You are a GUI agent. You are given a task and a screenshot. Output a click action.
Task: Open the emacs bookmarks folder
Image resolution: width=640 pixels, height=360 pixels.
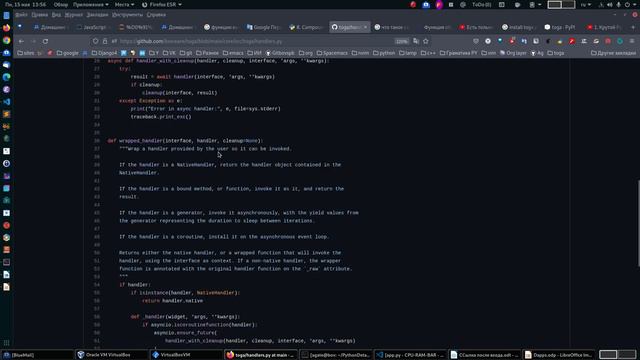click(233, 53)
